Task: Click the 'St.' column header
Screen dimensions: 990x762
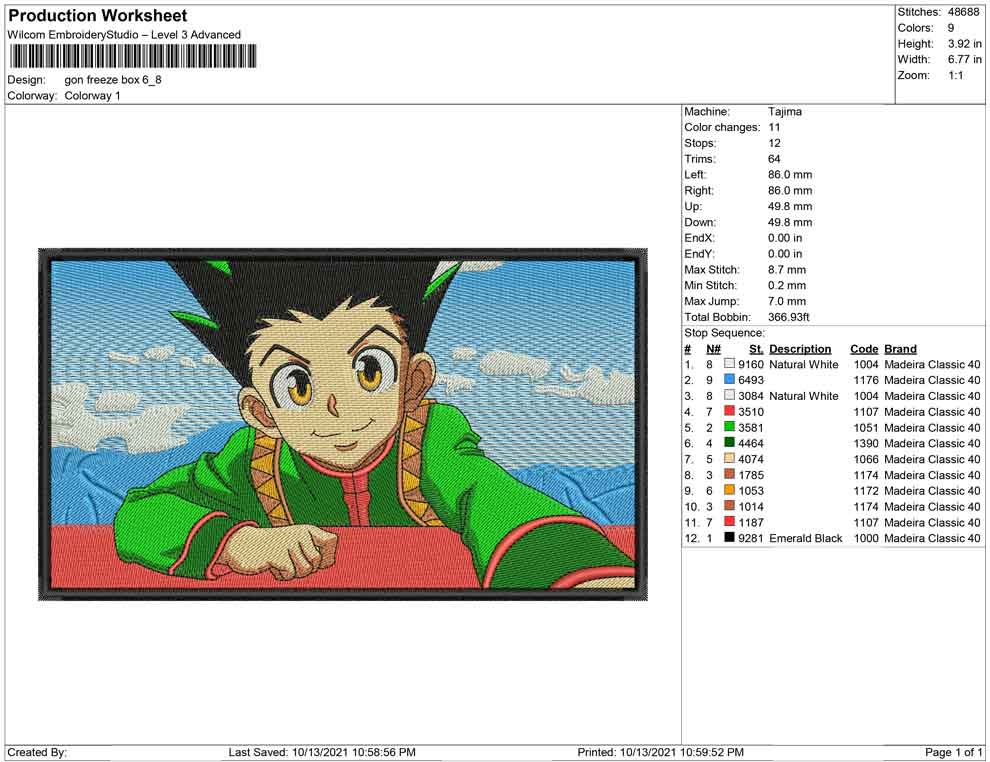Action: (756, 348)
